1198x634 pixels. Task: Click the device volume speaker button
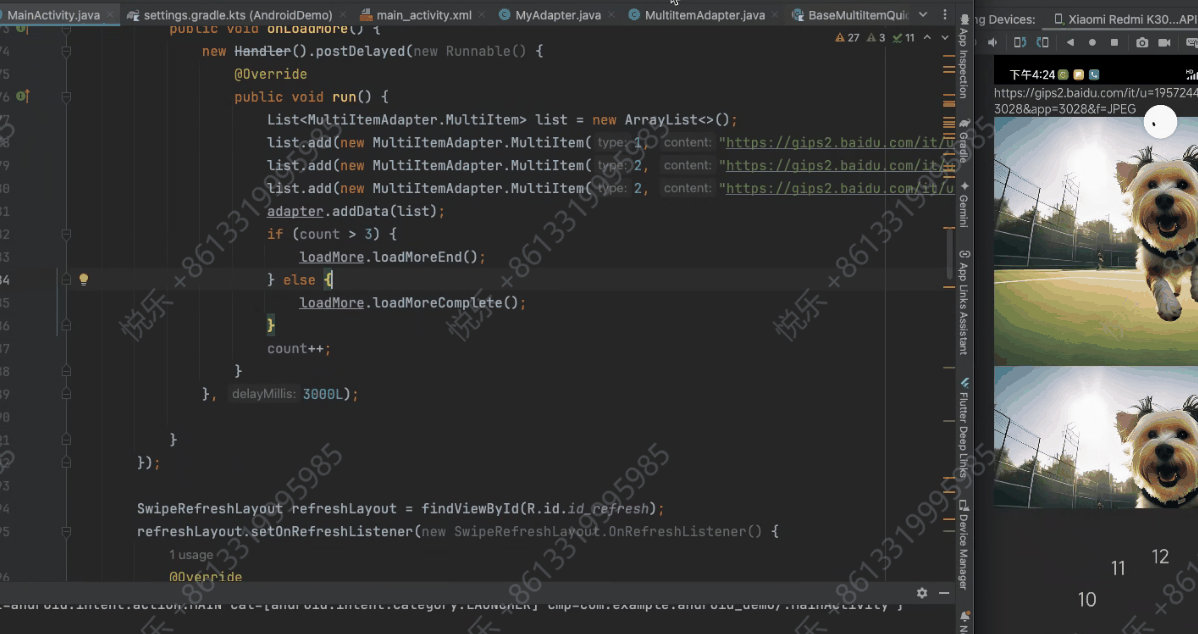(992, 43)
